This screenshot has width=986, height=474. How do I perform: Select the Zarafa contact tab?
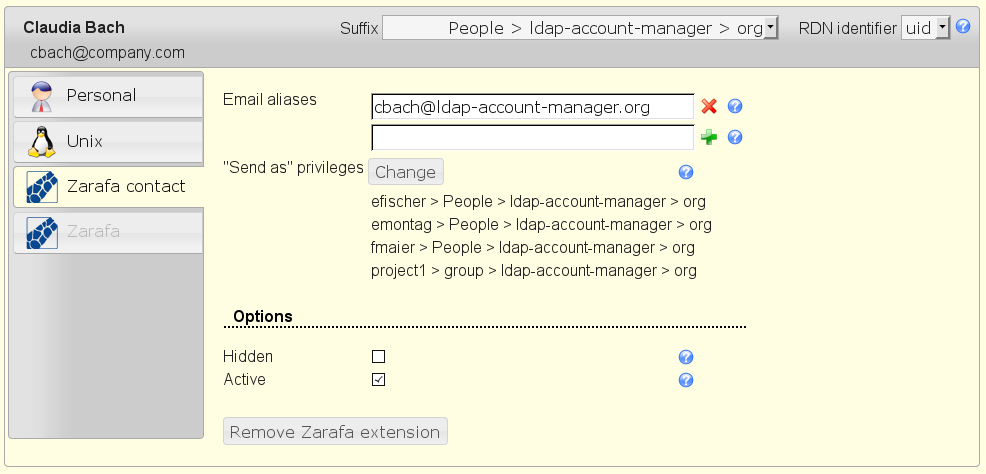pyautogui.click(x=108, y=187)
